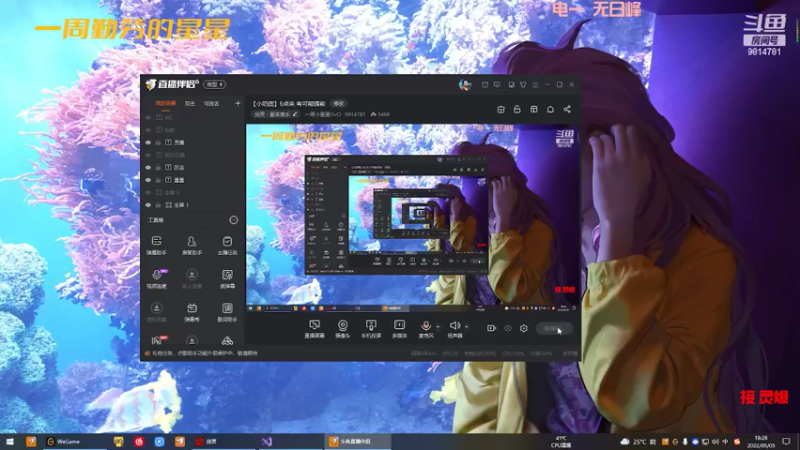Click the microphone icon in bottom bar

tap(426, 326)
